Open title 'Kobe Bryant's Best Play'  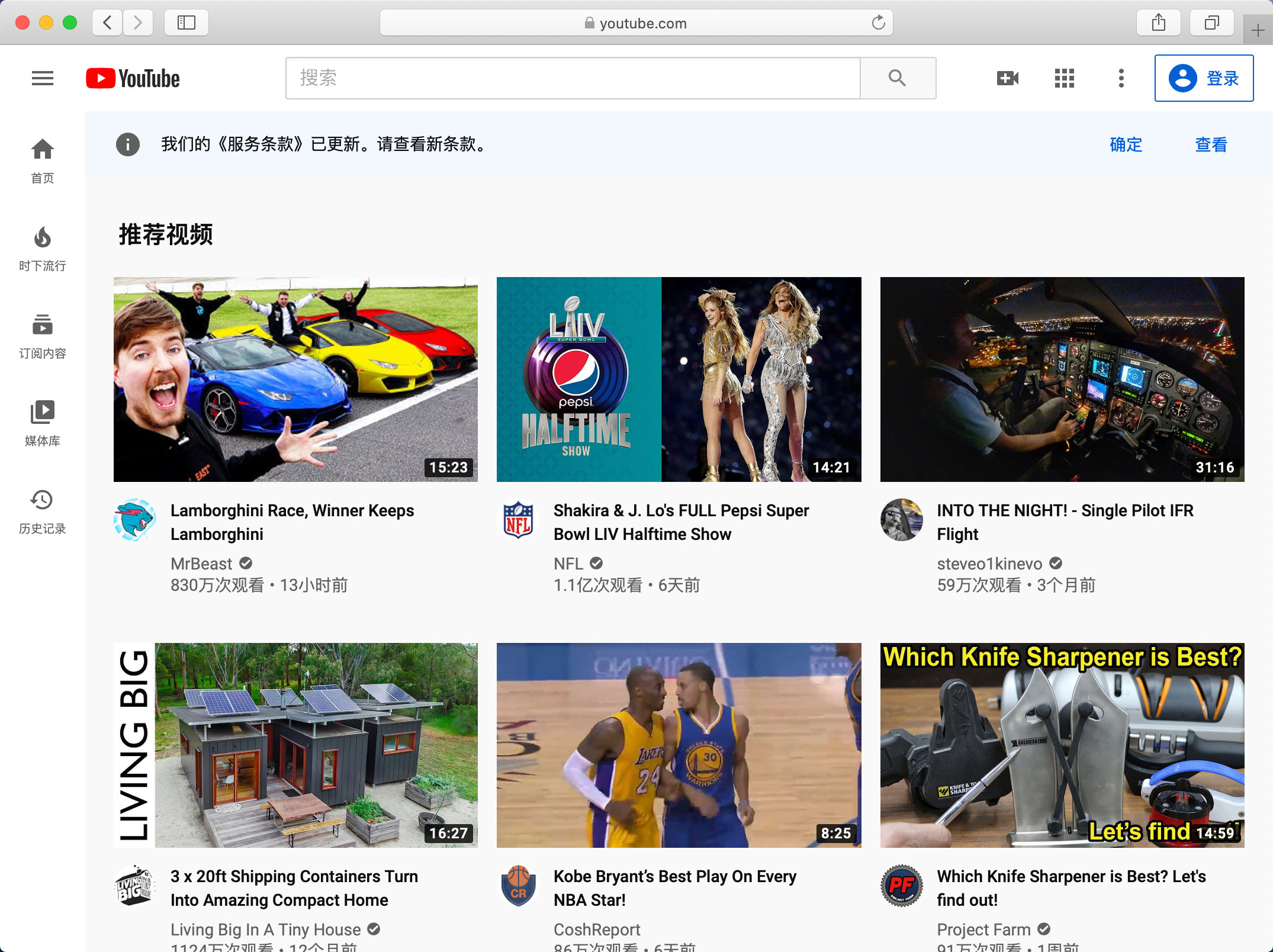click(675, 888)
